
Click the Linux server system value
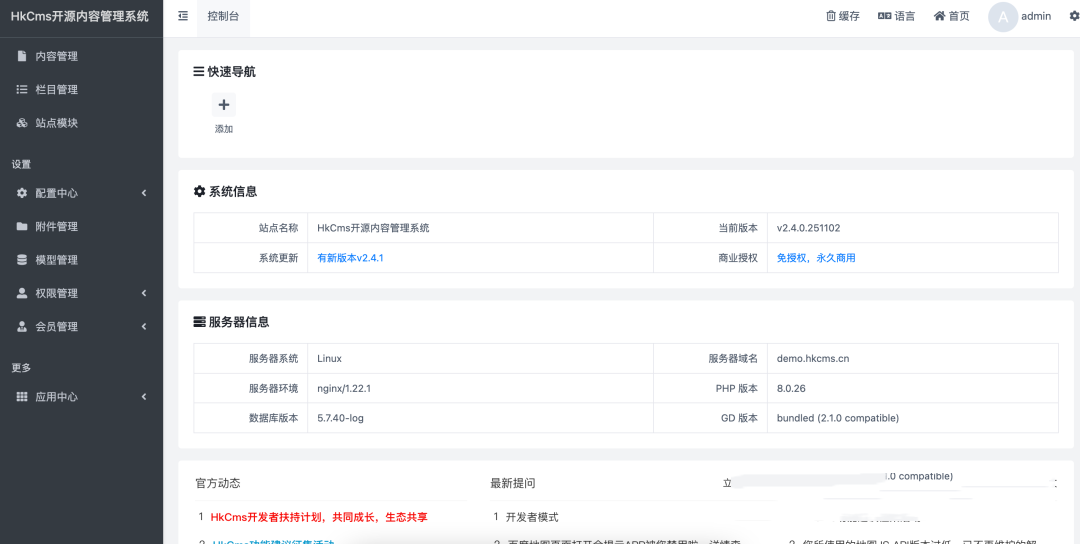329,359
